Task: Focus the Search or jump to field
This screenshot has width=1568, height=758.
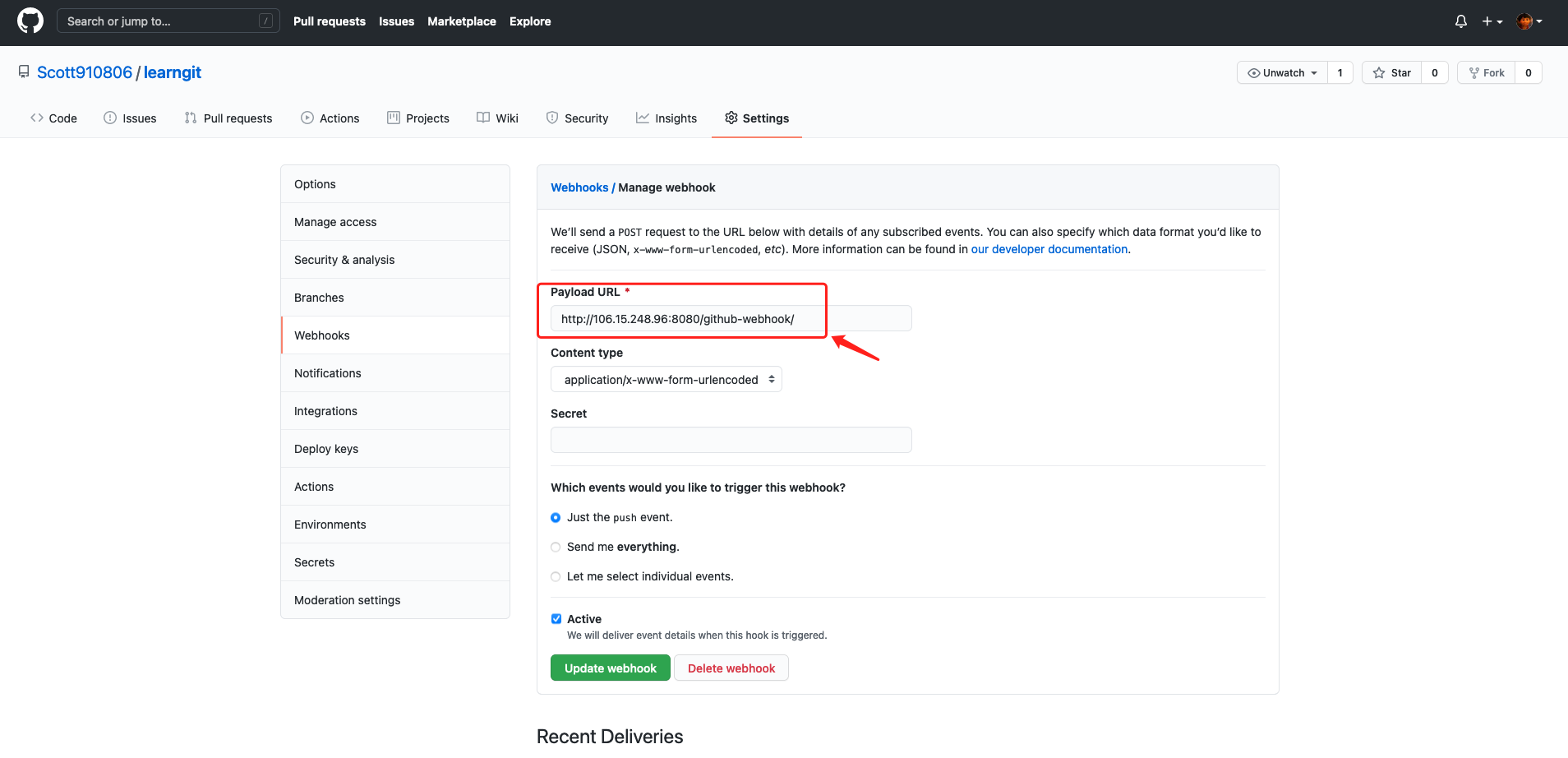Action: pos(168,21)
